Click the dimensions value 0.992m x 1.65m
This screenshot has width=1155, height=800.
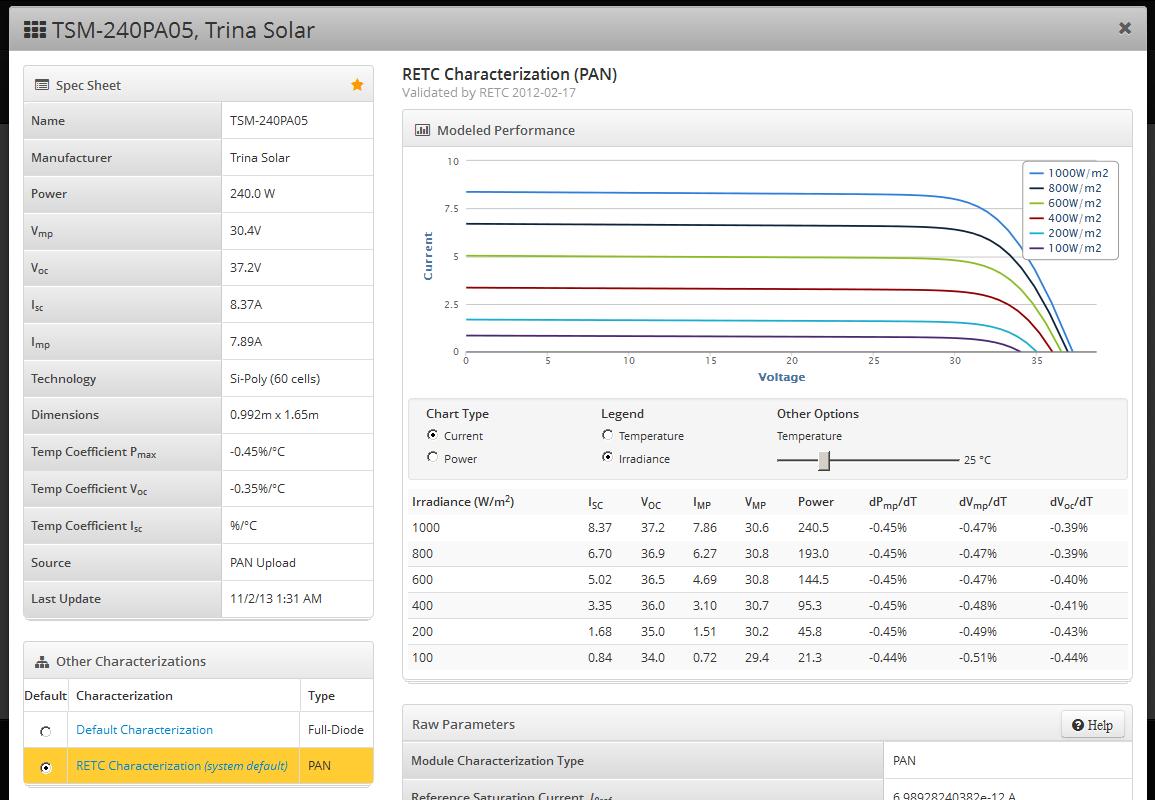click(274, 415)
